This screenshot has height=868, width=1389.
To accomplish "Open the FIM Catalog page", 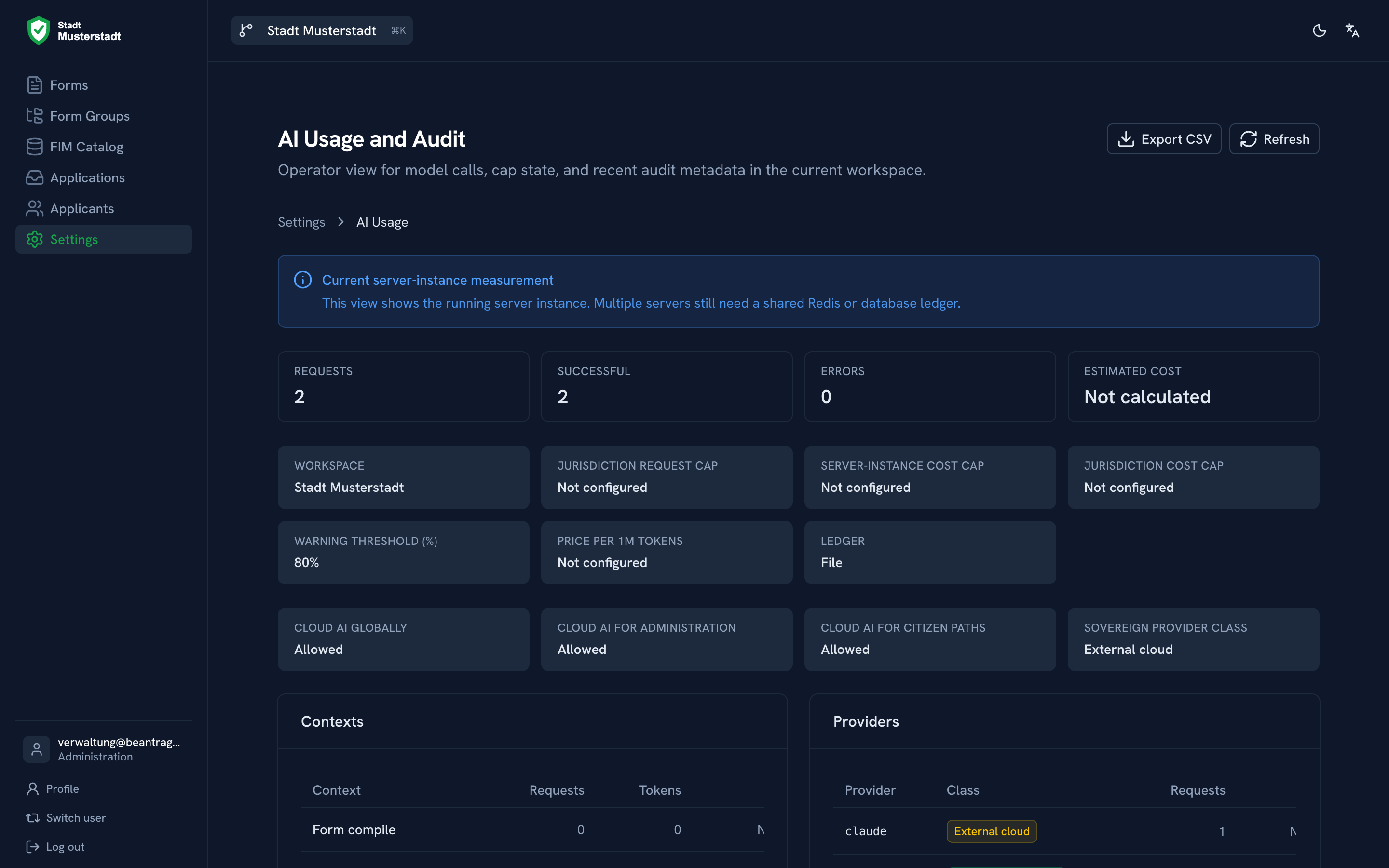I will click(104, 147).
